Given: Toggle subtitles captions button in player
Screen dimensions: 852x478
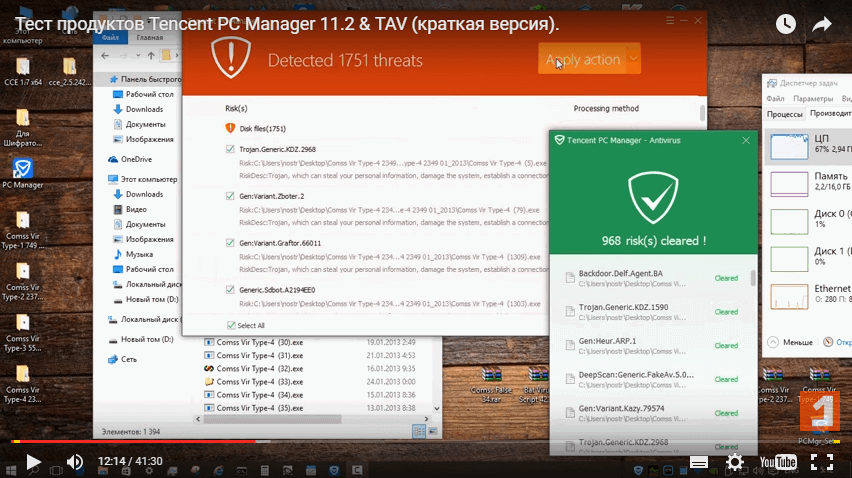Looking at the screenshot, I should click(699, 462).
